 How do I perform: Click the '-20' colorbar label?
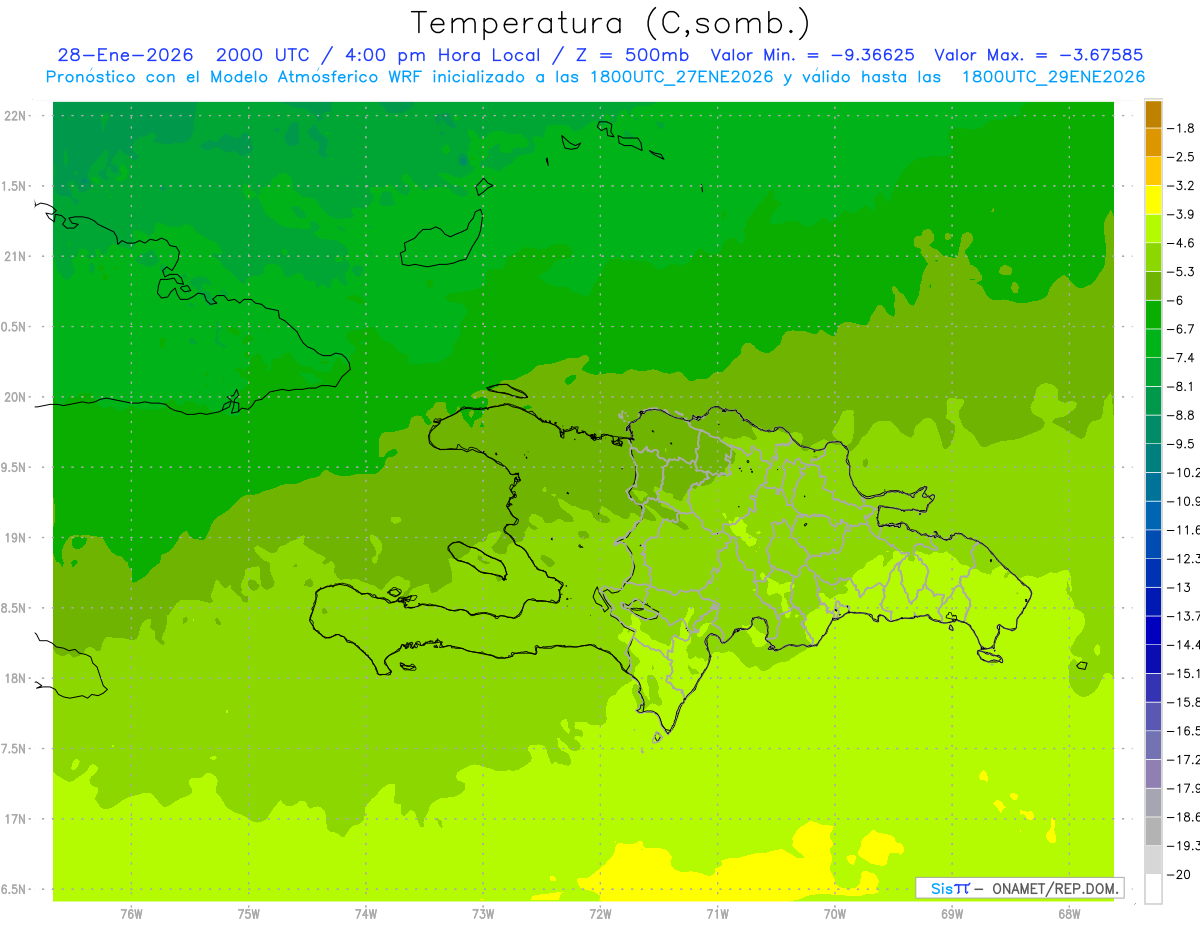[x=1179, y=875]
